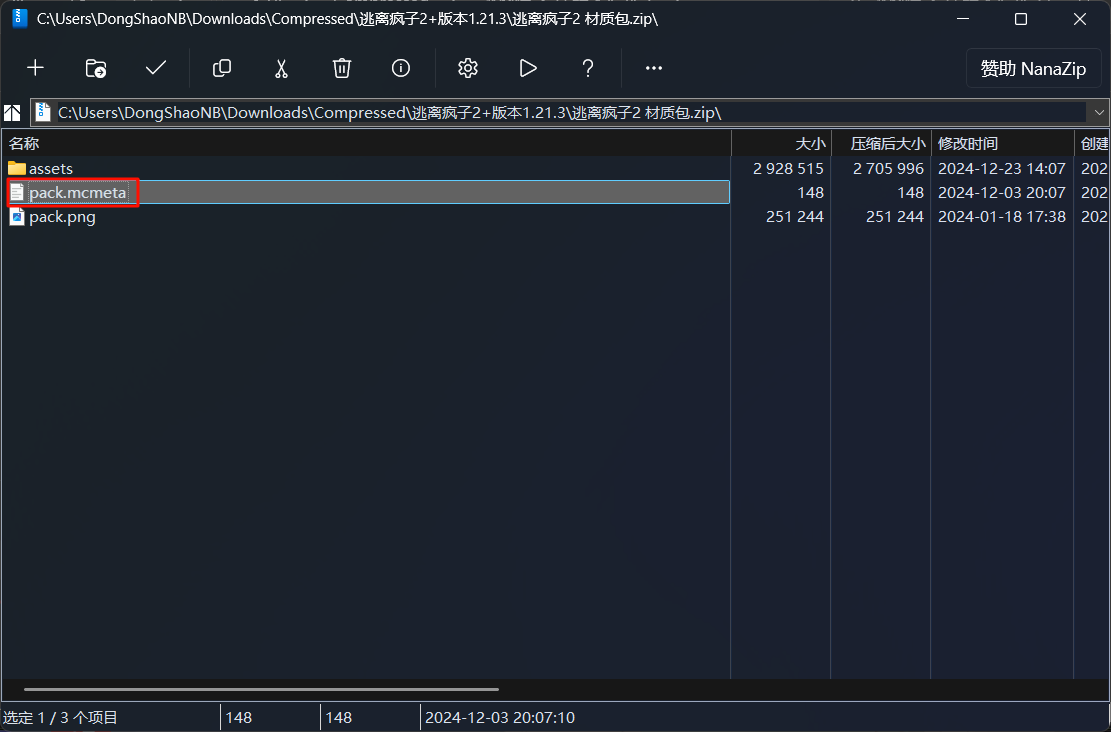Click the Extract folder toolbar icon
Image resolution: width=1111 pixels, height=732 pixels.
96,68
